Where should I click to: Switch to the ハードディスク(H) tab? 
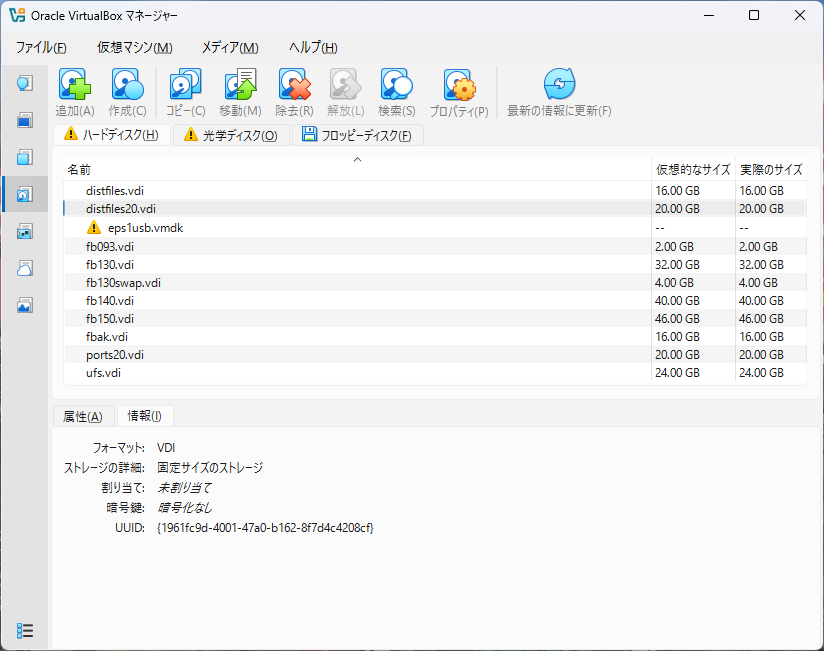pyautogui.click(x=112, y=135)
